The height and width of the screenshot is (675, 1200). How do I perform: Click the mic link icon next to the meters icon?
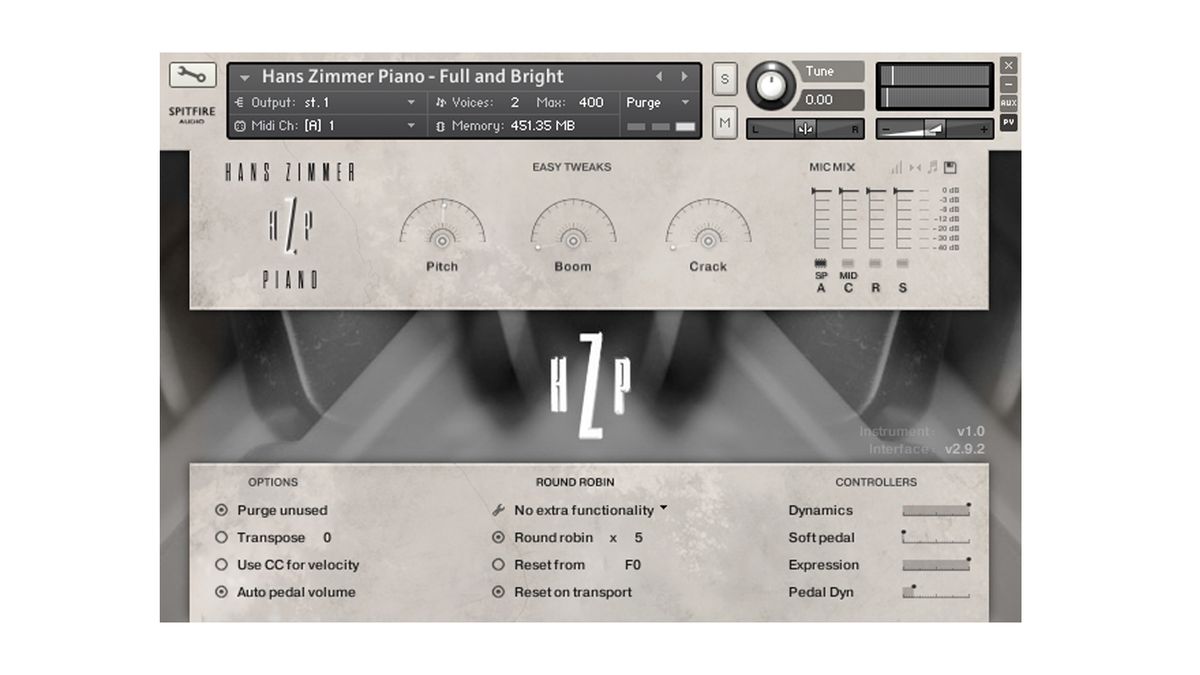[x=913, y=167]
